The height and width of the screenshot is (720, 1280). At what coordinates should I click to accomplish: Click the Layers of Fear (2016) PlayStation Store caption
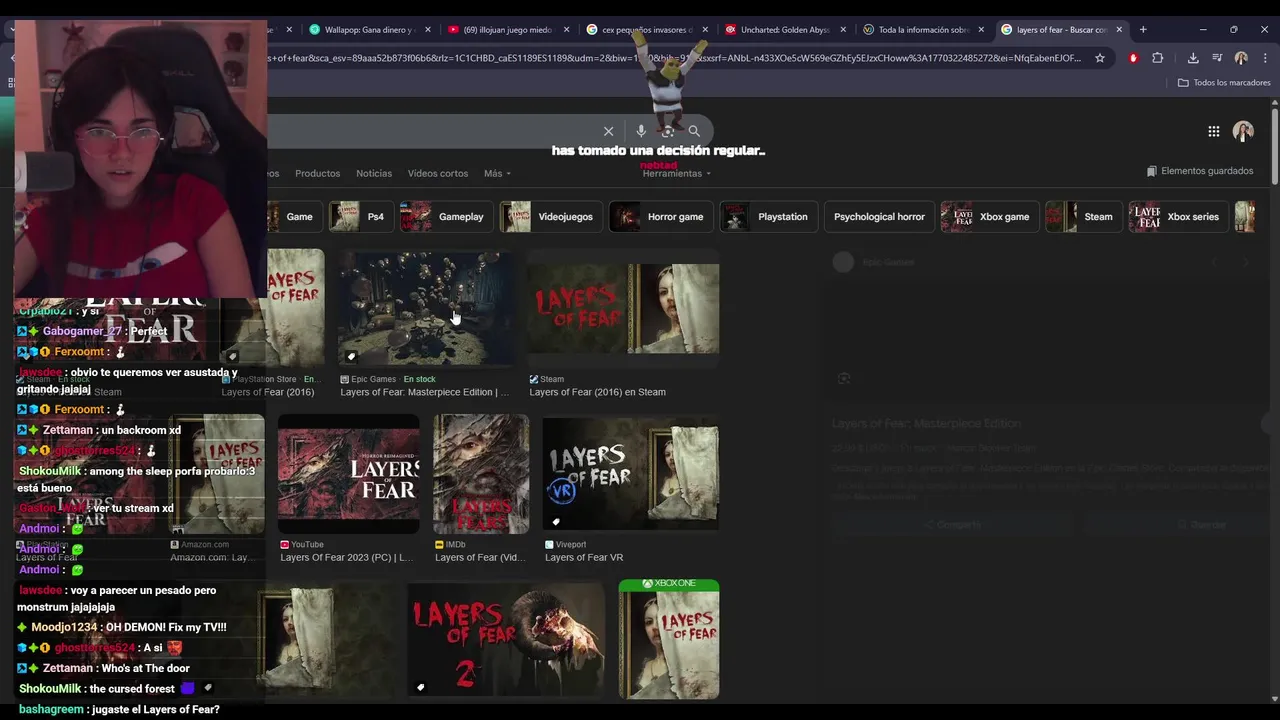click(x=268, y=392)
